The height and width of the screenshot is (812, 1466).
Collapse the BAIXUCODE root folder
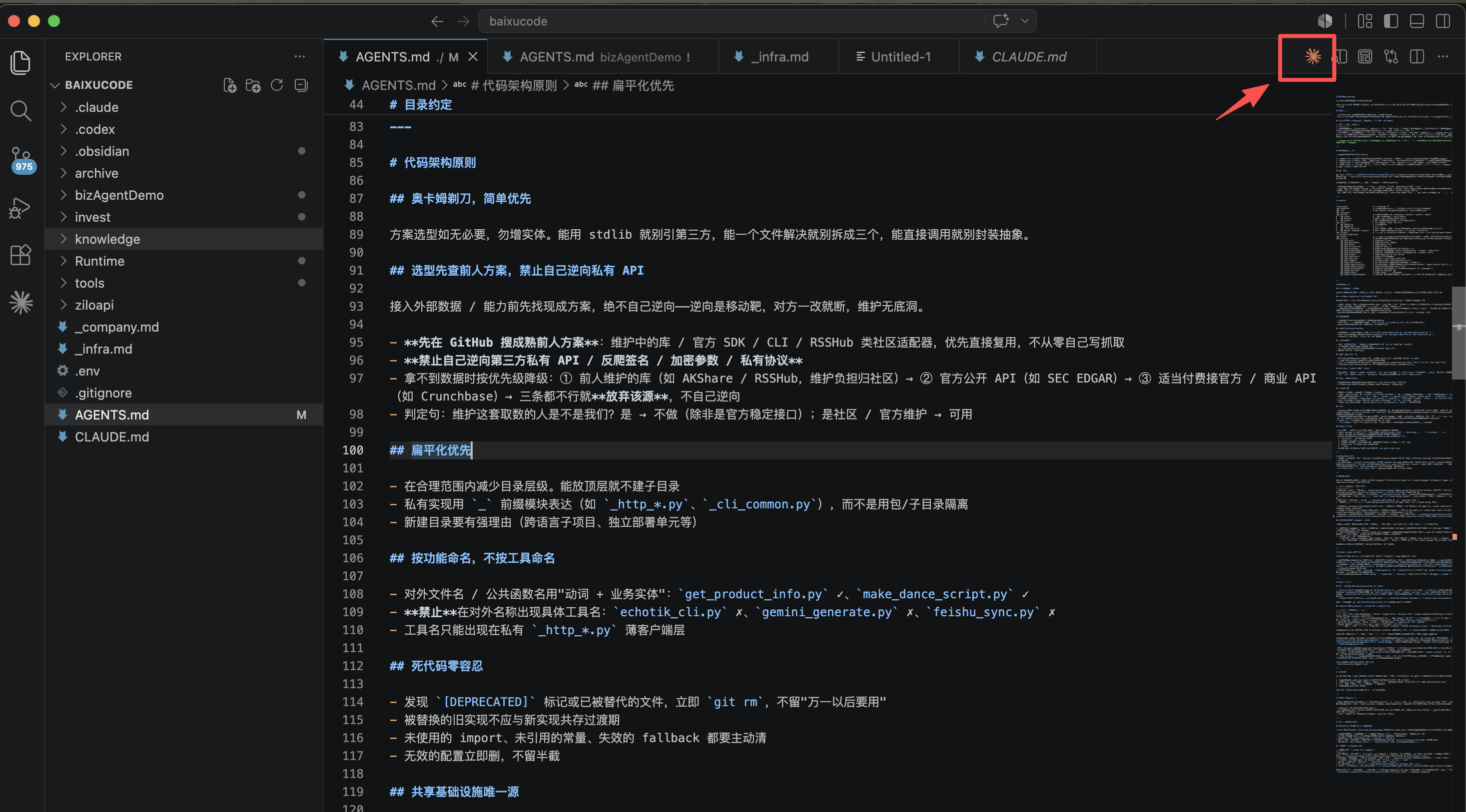[x=183, y=85]
